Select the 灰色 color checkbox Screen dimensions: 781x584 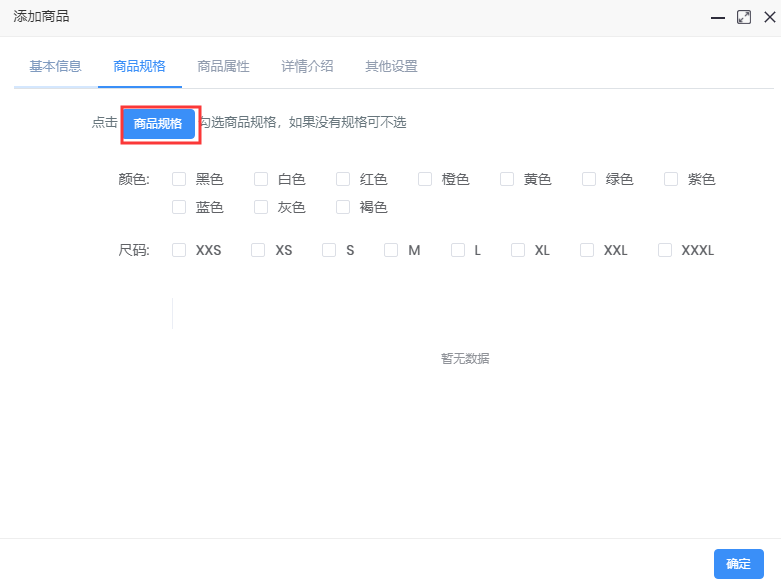pyautogui.click(x=261, y=207)
